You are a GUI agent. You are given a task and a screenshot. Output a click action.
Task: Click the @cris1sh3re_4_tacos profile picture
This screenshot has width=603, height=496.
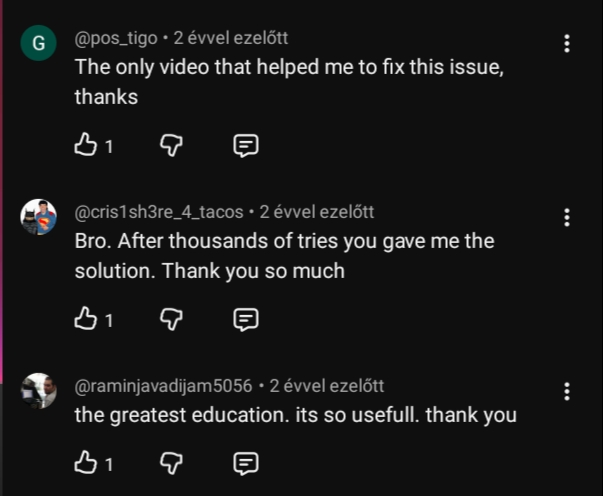tap(39, 217)
